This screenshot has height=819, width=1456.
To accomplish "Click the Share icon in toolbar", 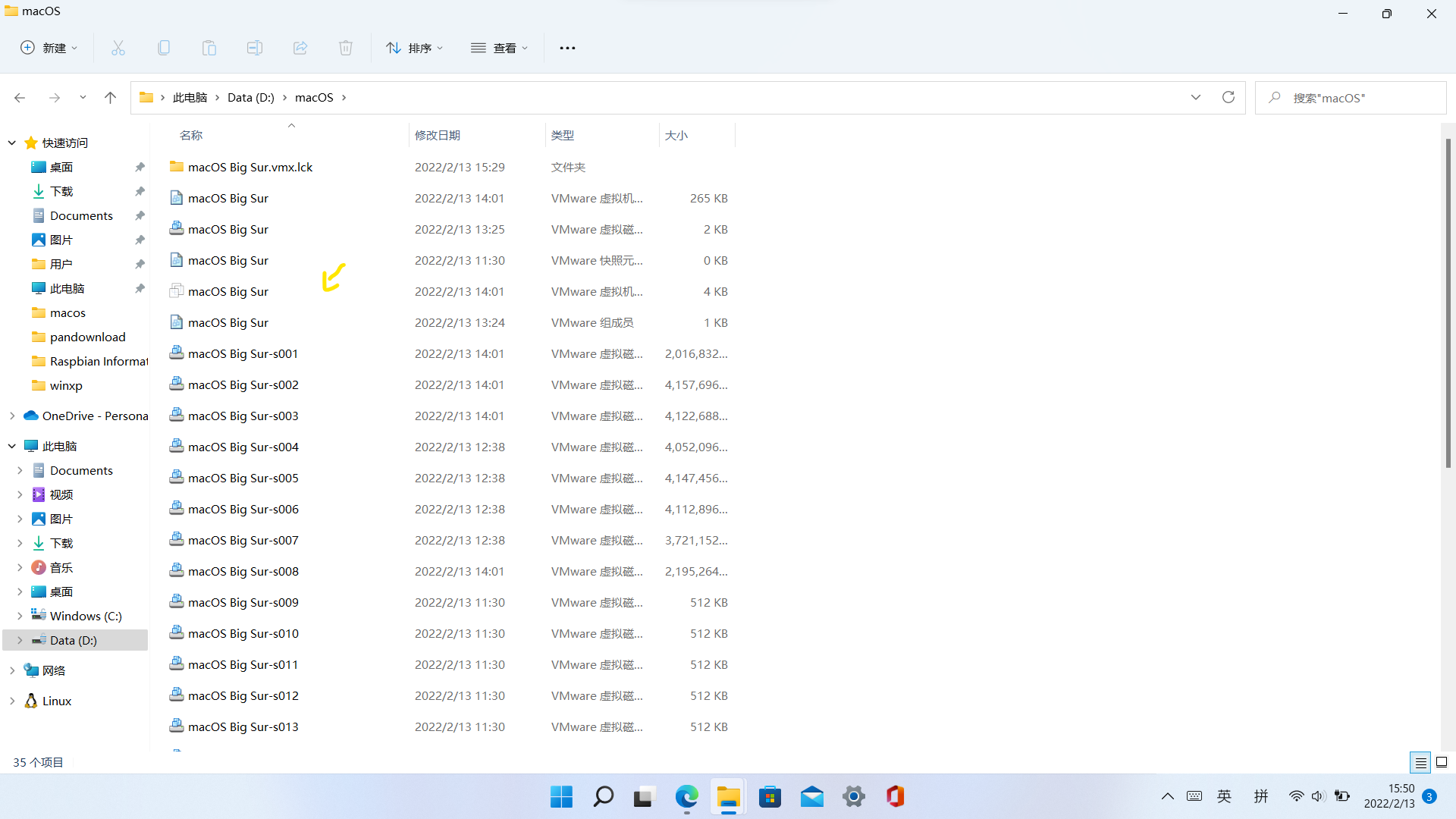I will coord(300,48).
